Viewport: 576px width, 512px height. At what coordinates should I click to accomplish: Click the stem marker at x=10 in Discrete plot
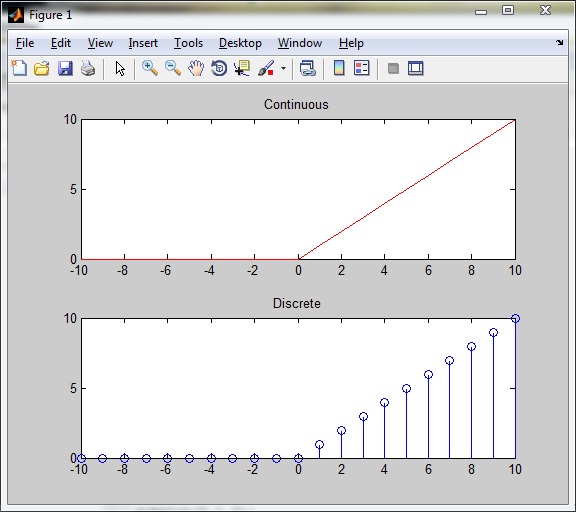[515, 318]
